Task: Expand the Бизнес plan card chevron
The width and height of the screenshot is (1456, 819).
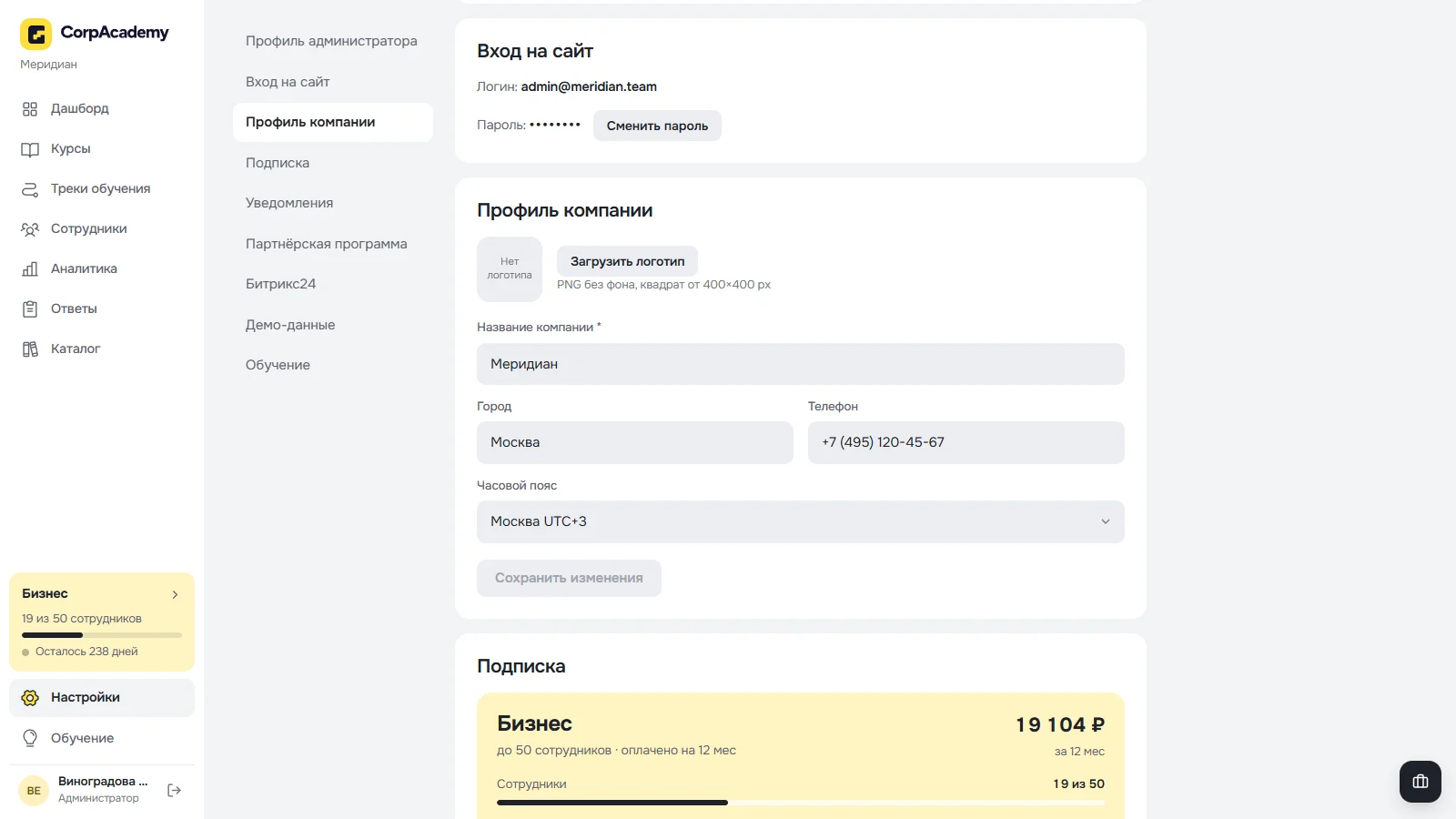Action: click(x=176, y=594)
